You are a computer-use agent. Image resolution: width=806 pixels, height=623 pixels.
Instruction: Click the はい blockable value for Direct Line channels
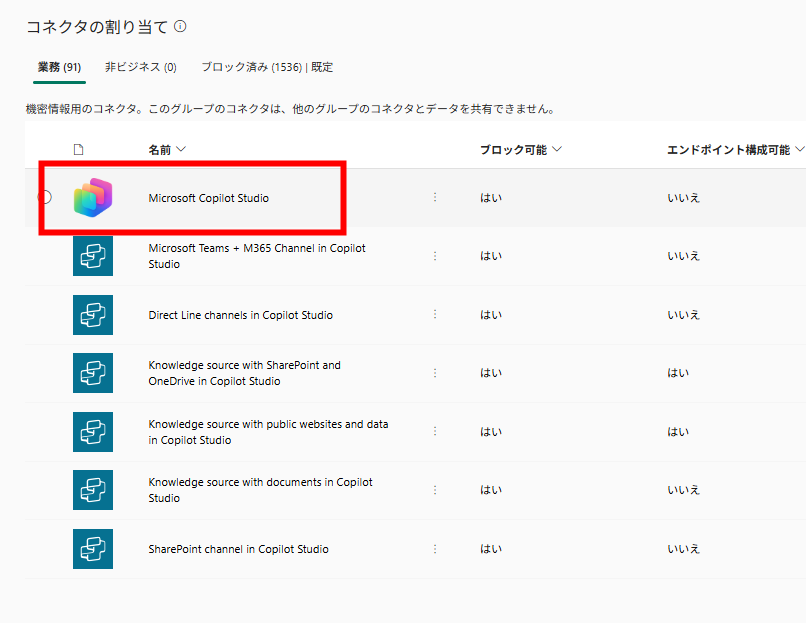(491, 315)
